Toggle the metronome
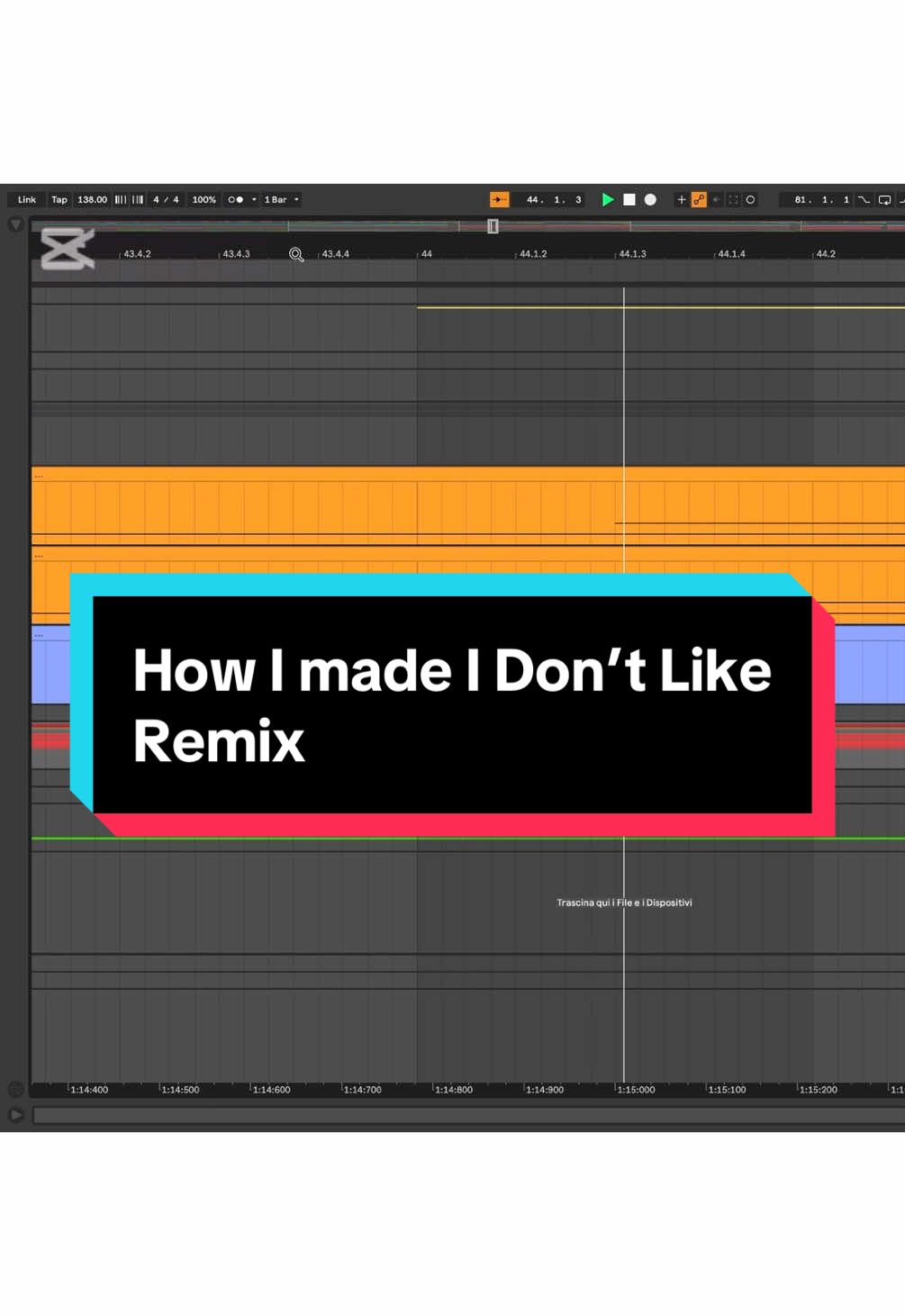Viewport: 905px width, 1316px height. 236,200
